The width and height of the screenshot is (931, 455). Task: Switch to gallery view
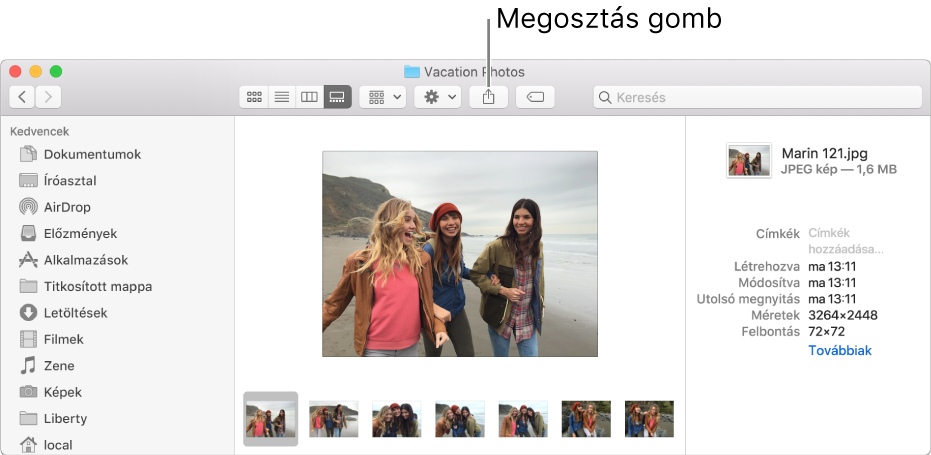(338, 97)
